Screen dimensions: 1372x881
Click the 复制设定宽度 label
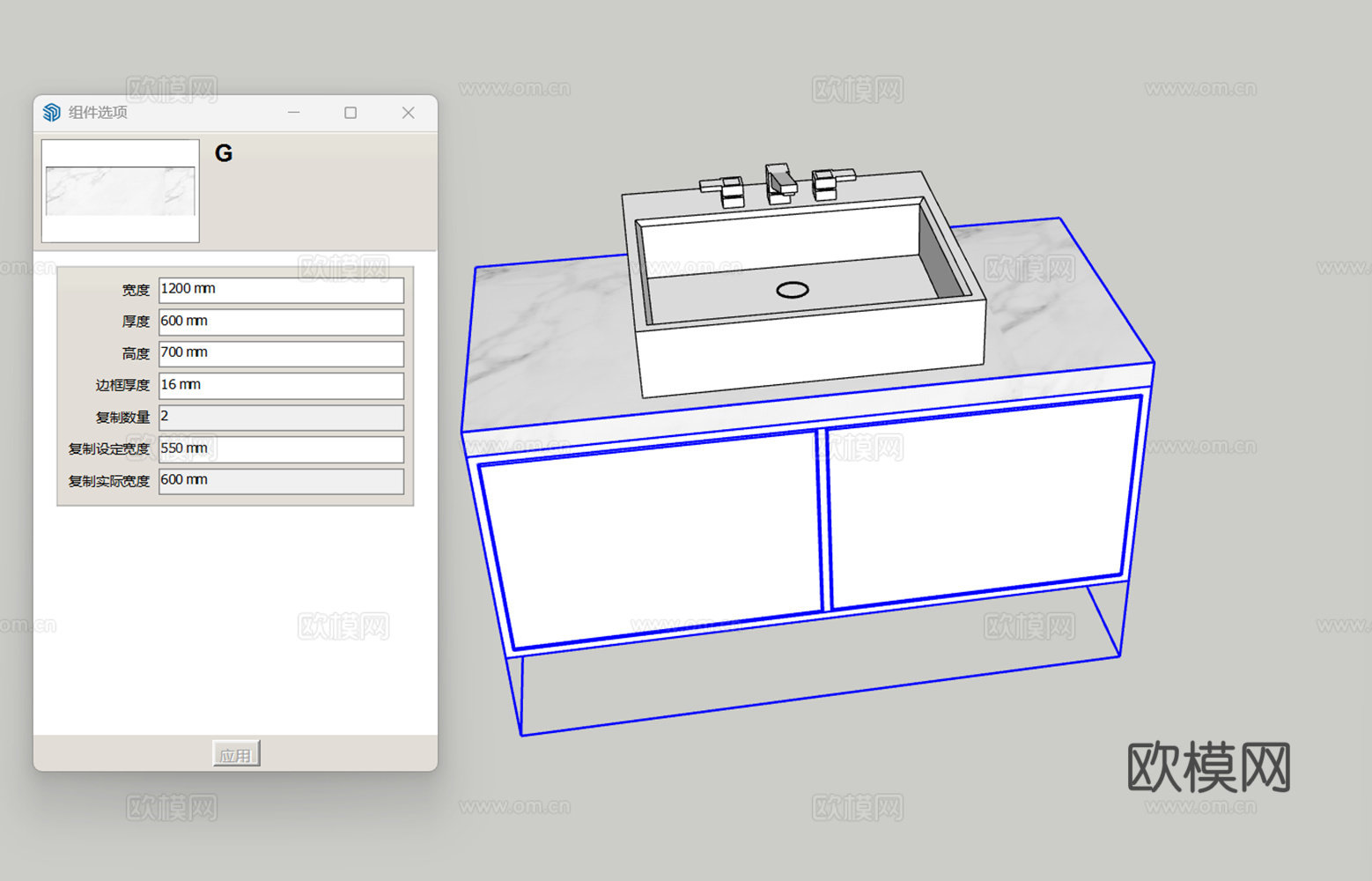tap(109, 449)
